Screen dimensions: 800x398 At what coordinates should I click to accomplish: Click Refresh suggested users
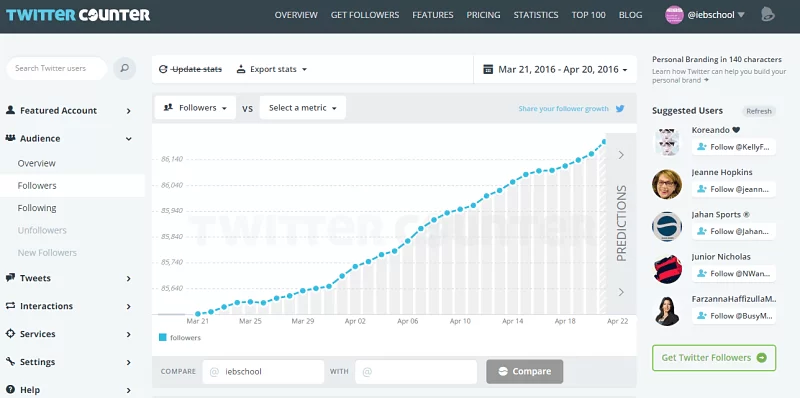click(x=759, y=111)
